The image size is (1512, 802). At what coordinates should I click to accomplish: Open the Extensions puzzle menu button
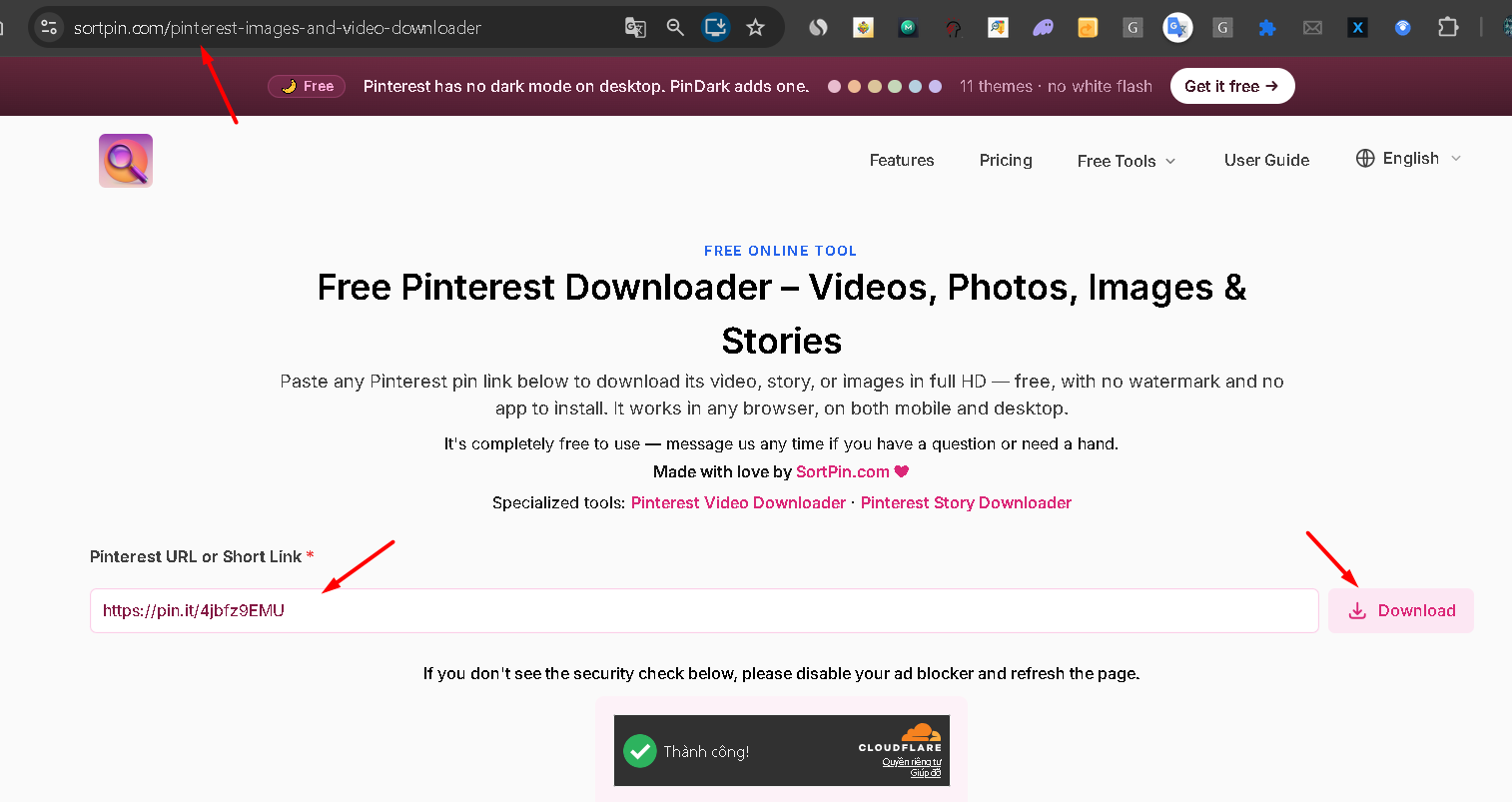click(1448, 28)
